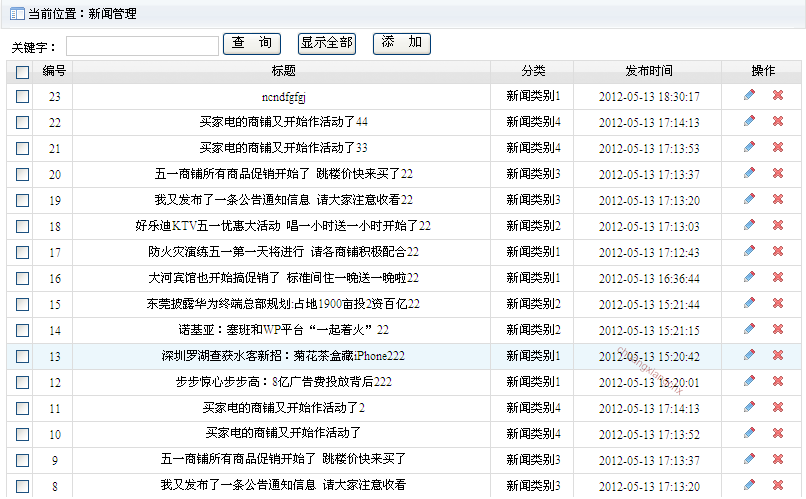Click title 深圳罗湖查获水客新招：菊花茶盒藏iPhone222
The width and height of the screenshot is (806, 499).
point(283,356)
